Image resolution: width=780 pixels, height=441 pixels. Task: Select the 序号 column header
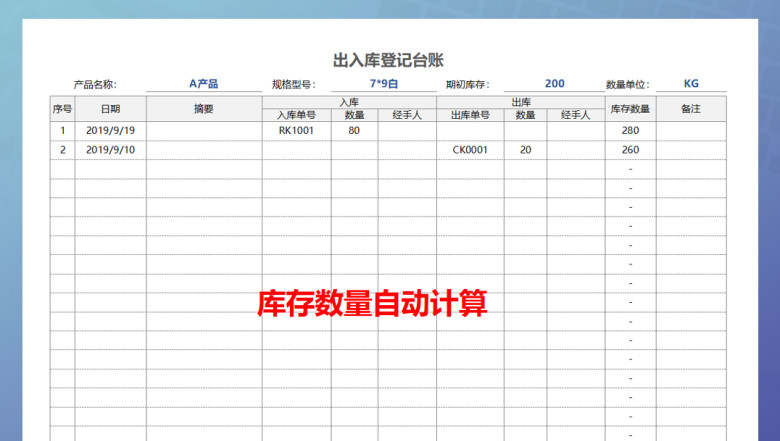pos(62,109)
